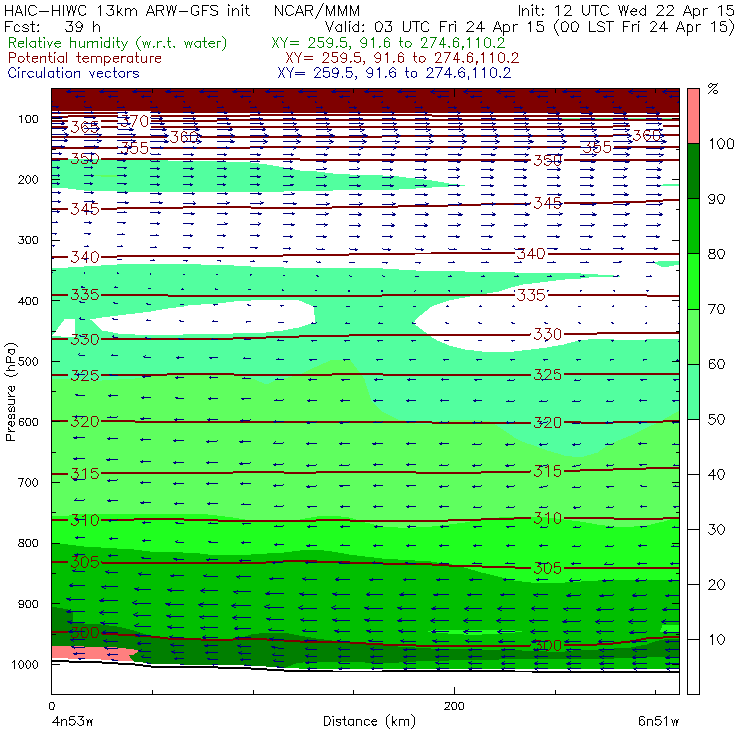Click the darkest green 90–100% colorbar segment

click(693, 171)
